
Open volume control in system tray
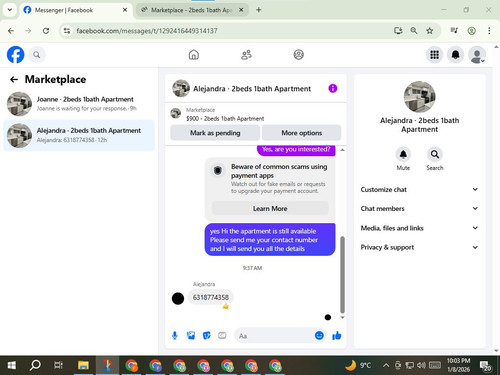coord(421,365)
